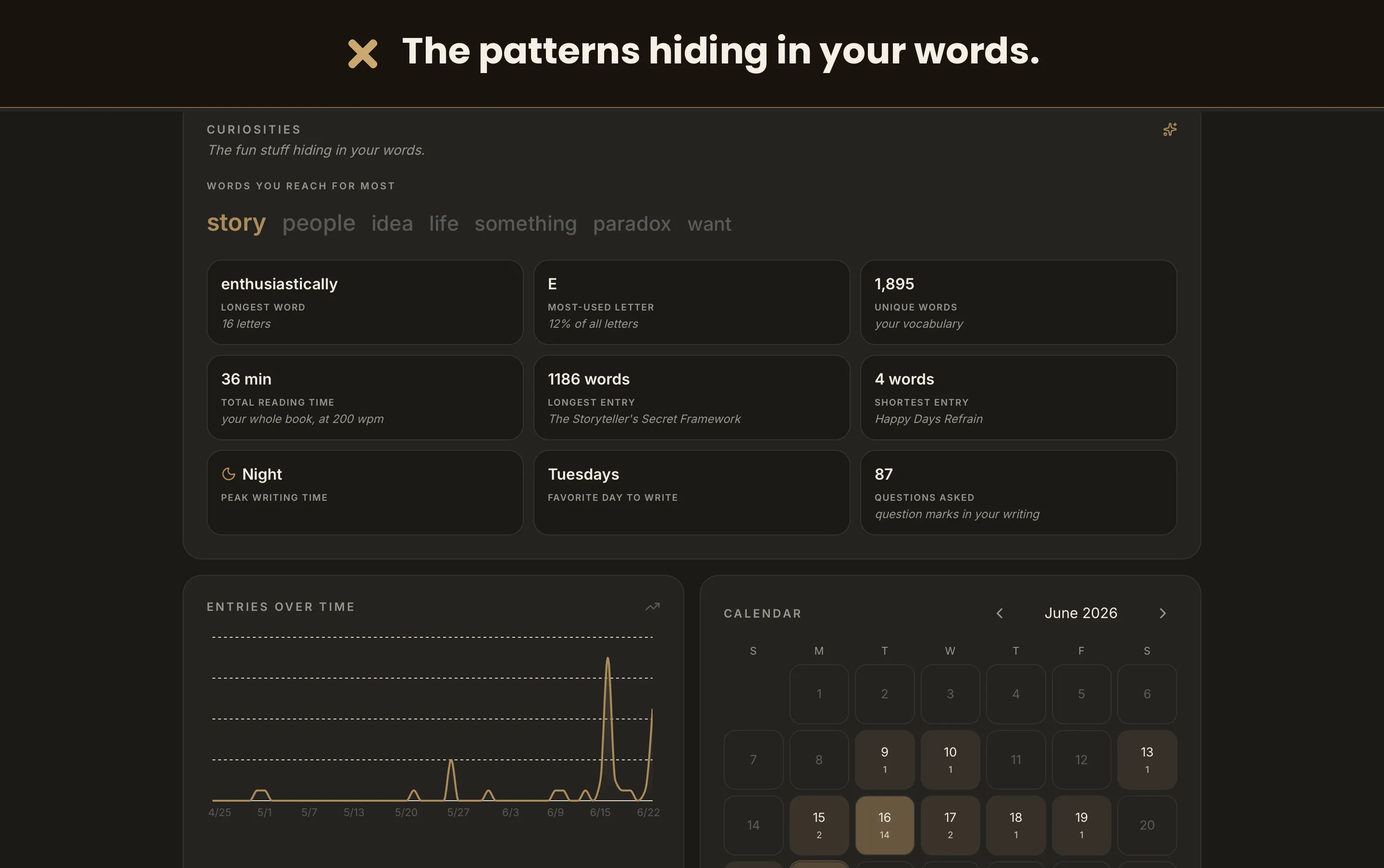Select the word 'paradox'
The height and width of the screenshot is (868, 1384).
[631, 224]
